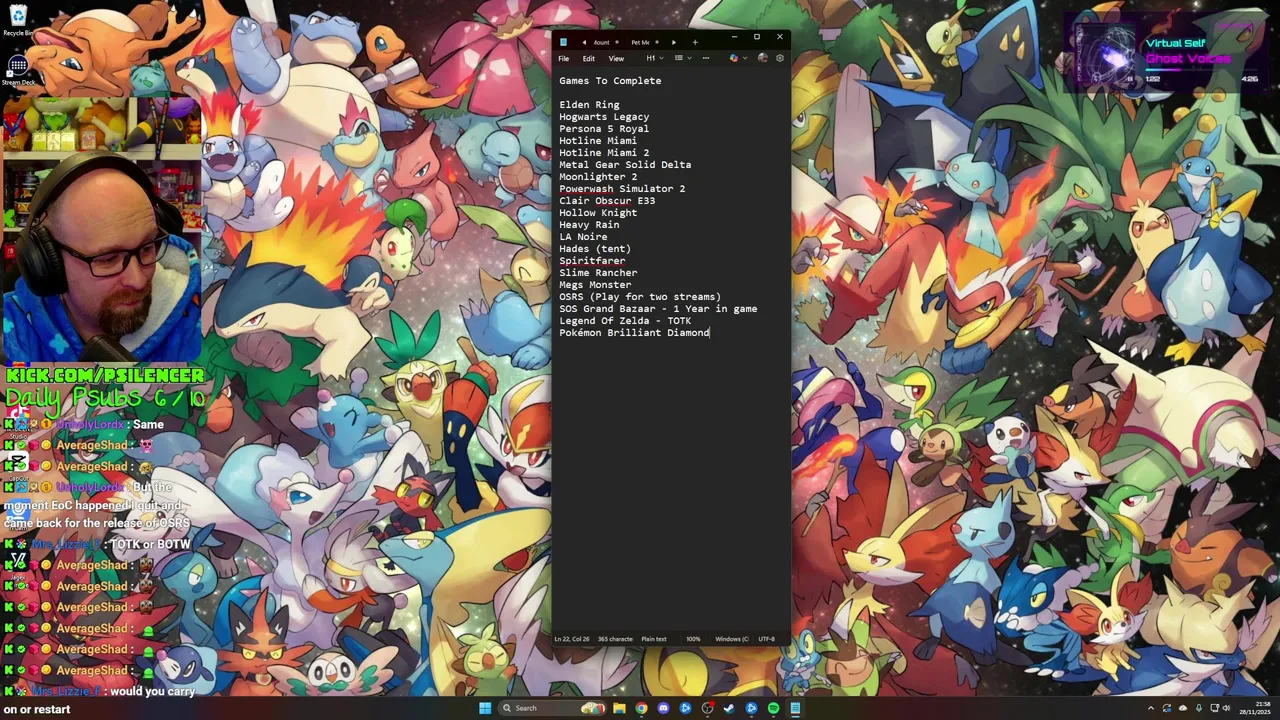Click the 'Spiritfarer' line

coord(592,261)
